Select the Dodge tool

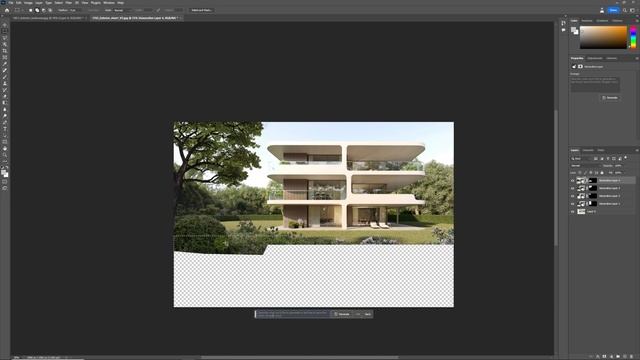5,116
